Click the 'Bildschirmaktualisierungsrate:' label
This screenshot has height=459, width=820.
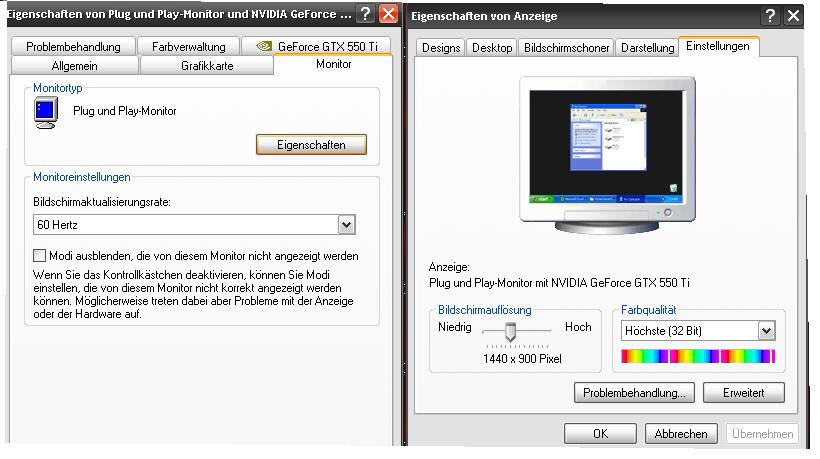pos(102,202)
